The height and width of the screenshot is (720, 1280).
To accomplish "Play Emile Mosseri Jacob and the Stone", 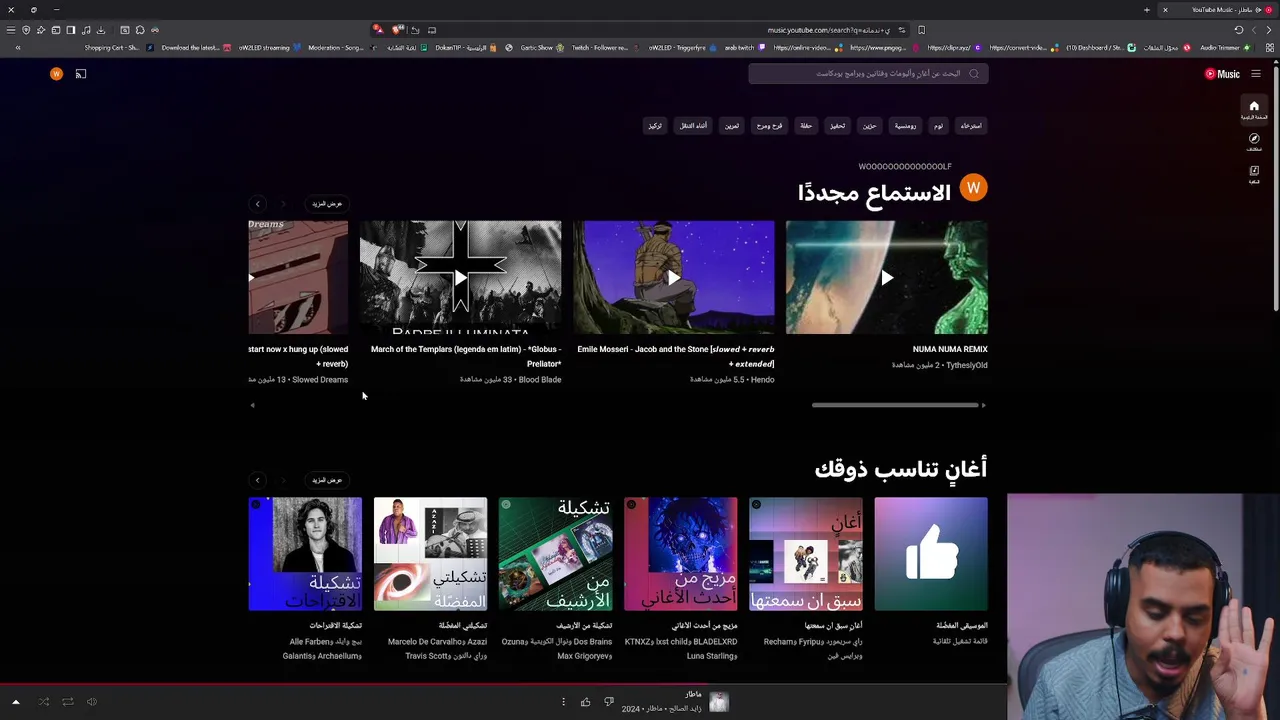I will click(x=674, y=278).
